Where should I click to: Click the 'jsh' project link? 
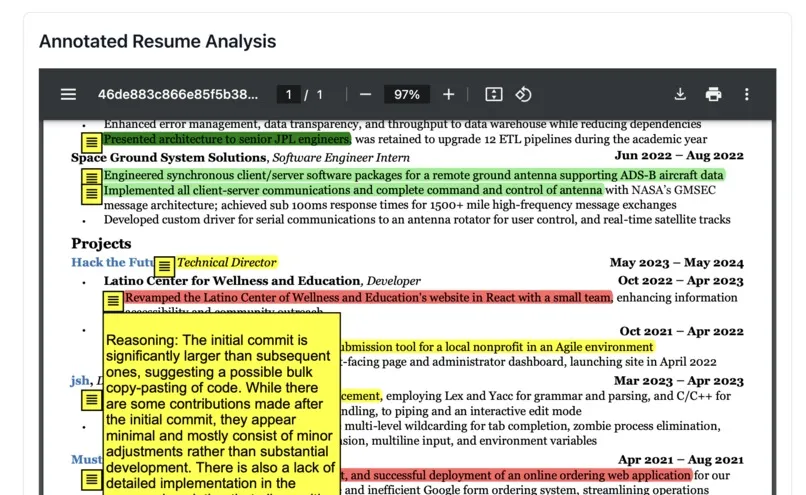(80, 381)
